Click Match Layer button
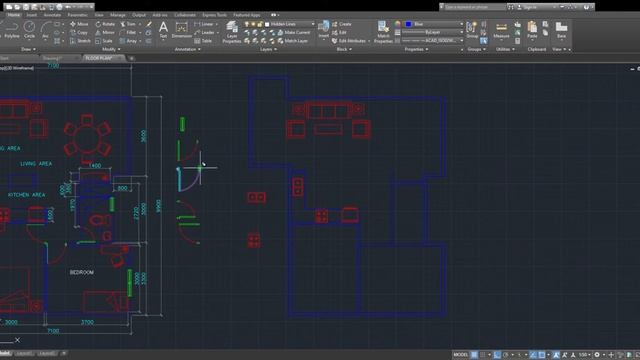The height and width of the screenshot is (360, 640). (293, 41)
